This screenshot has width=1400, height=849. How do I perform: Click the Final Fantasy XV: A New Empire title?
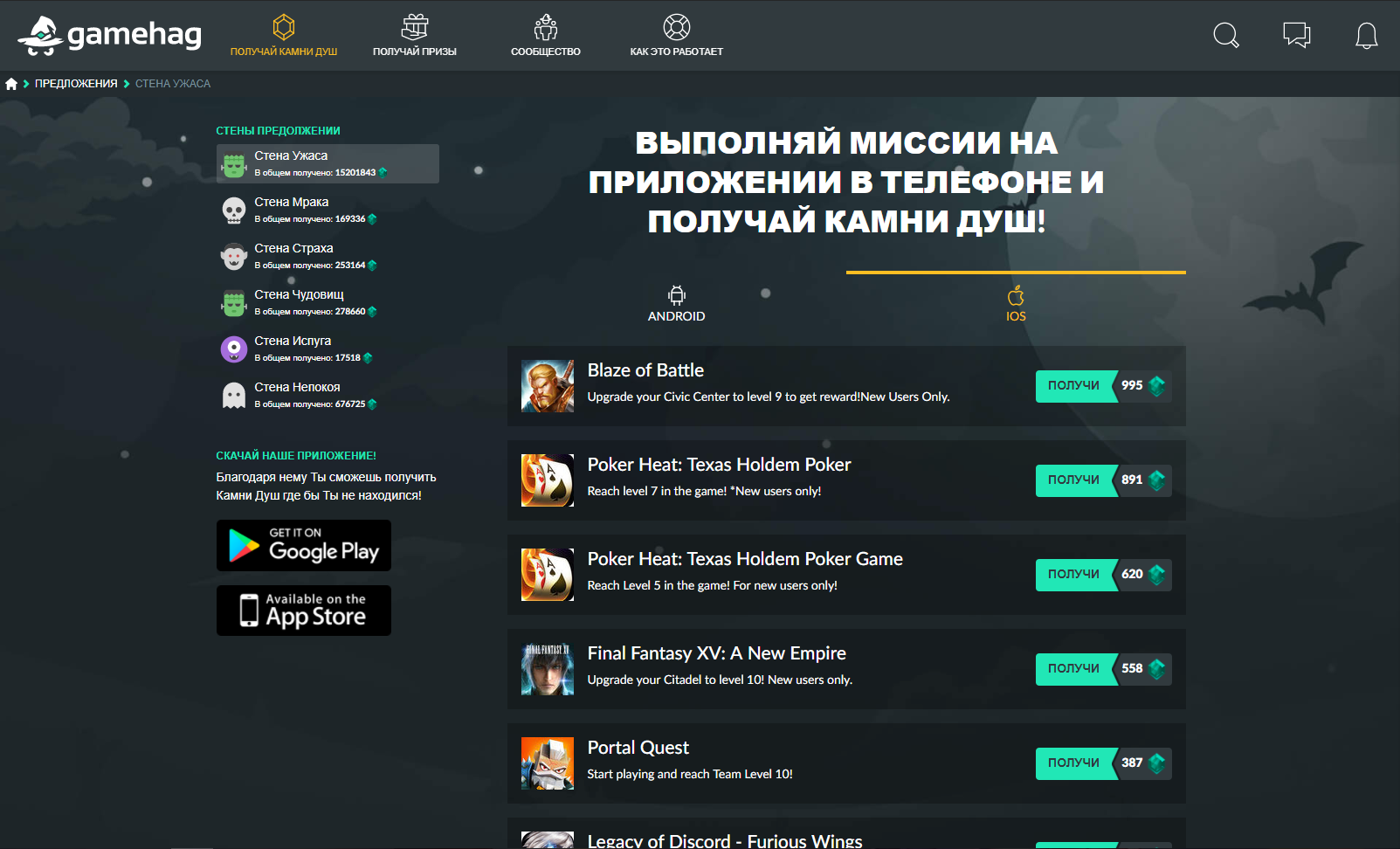coord(717,653)
